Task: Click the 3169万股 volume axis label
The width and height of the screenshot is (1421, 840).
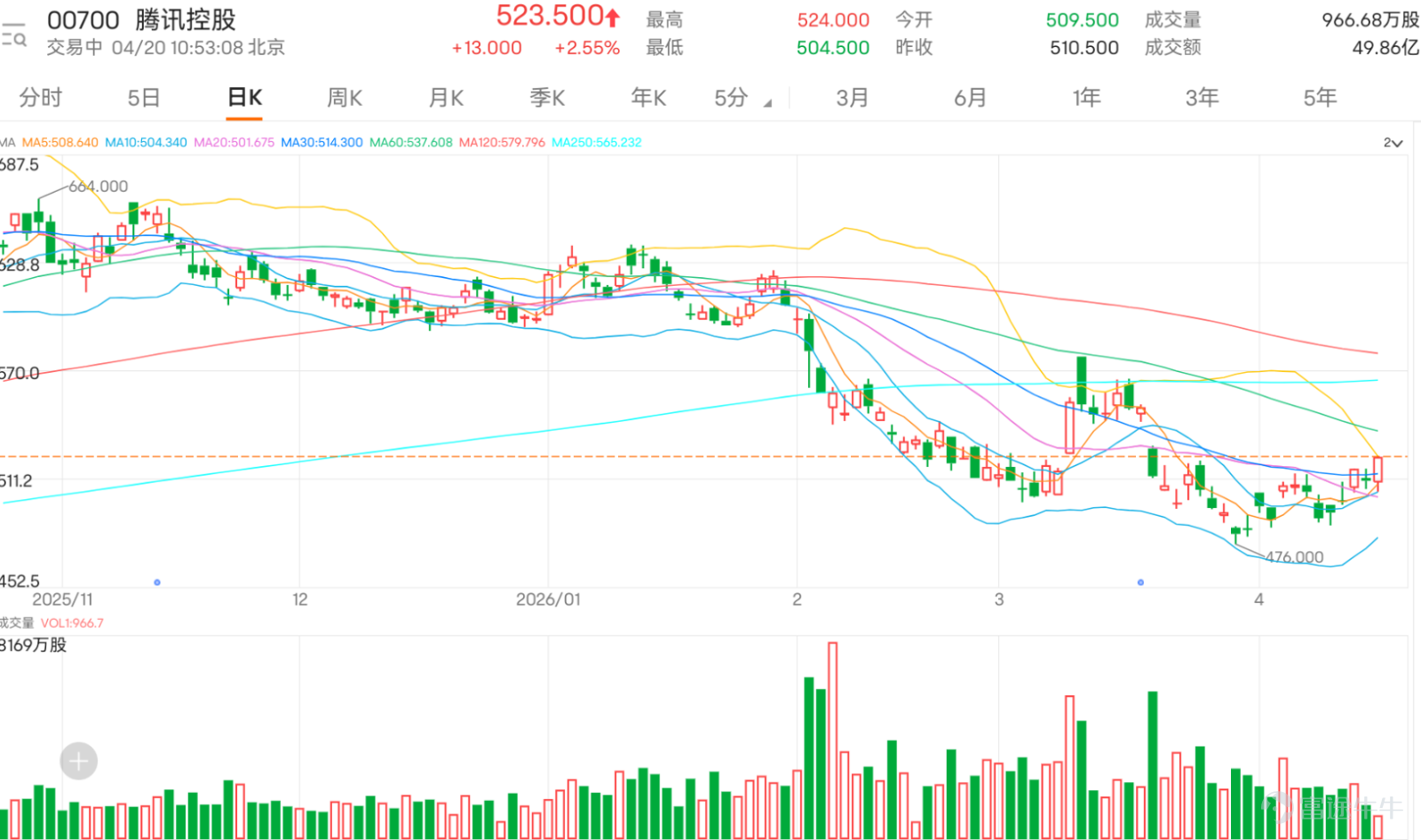Action: pyautogui.click(x=34, y=646)
